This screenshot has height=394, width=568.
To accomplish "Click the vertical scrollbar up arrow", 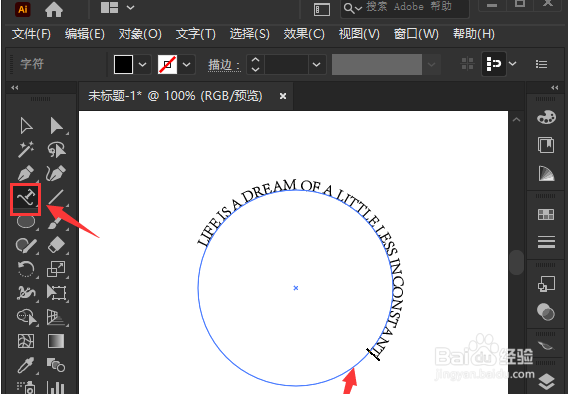I will click(x=517, y=120).
